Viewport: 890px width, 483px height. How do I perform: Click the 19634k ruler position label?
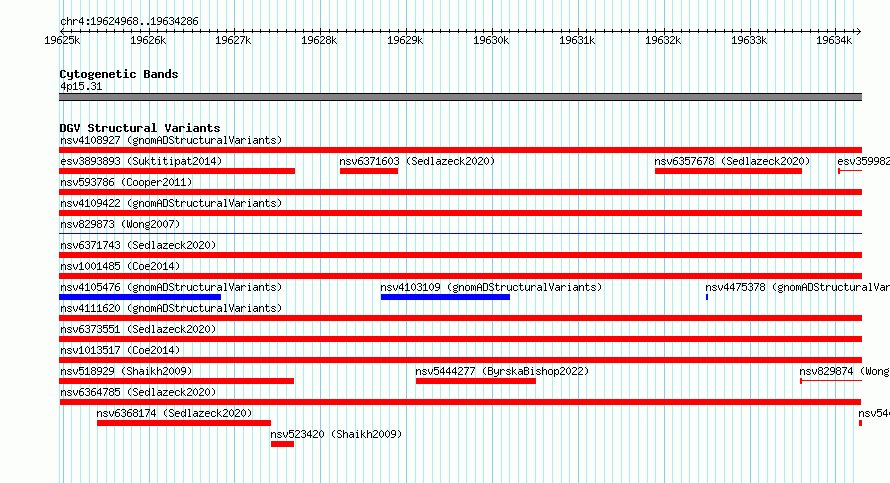pyautogui.click(x=834, y=40)
